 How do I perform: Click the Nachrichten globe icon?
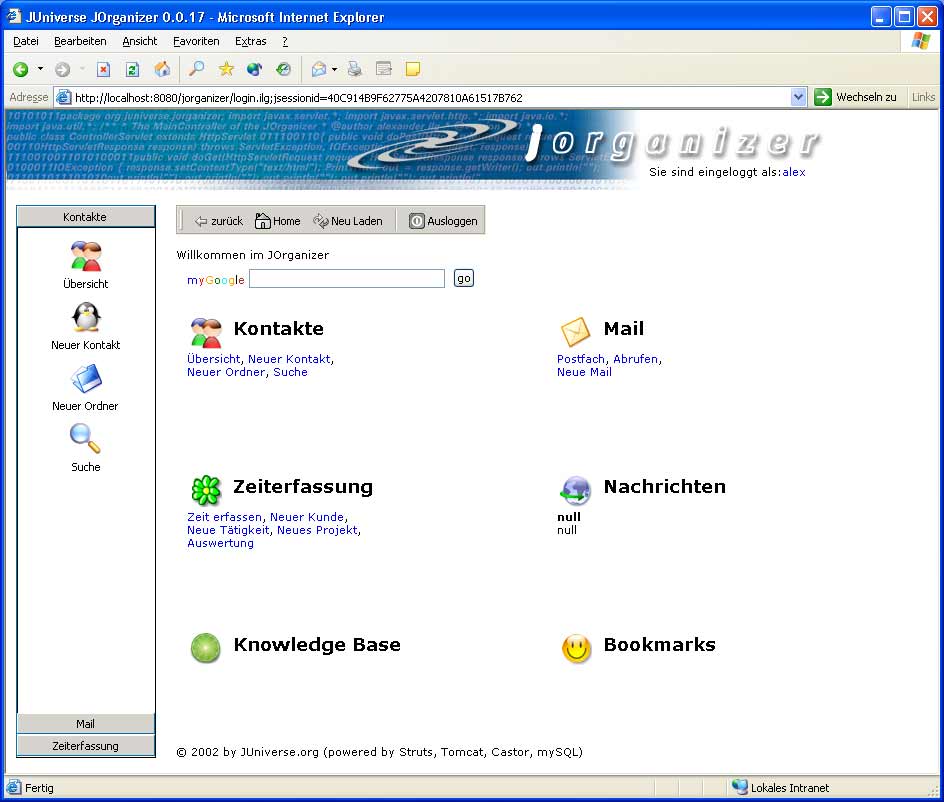[x=576, y=490]
